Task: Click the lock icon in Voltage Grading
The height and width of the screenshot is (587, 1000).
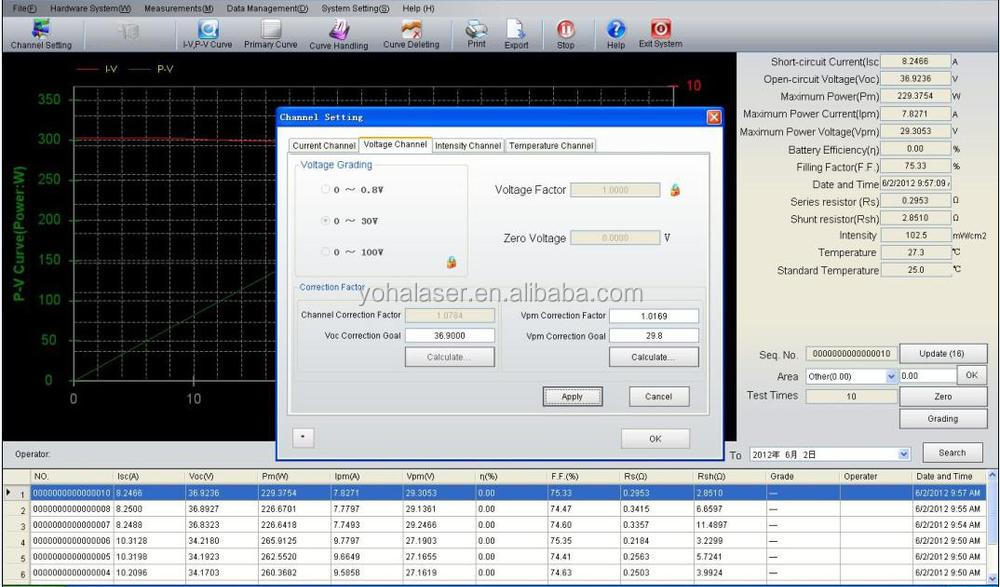Action: click(x=452, y=262)
